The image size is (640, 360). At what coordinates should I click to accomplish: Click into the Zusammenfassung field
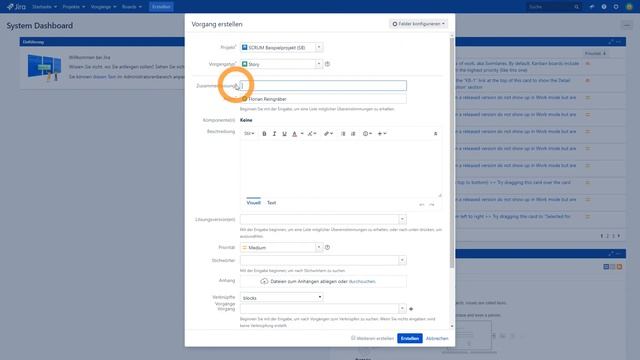click(323, 86)
